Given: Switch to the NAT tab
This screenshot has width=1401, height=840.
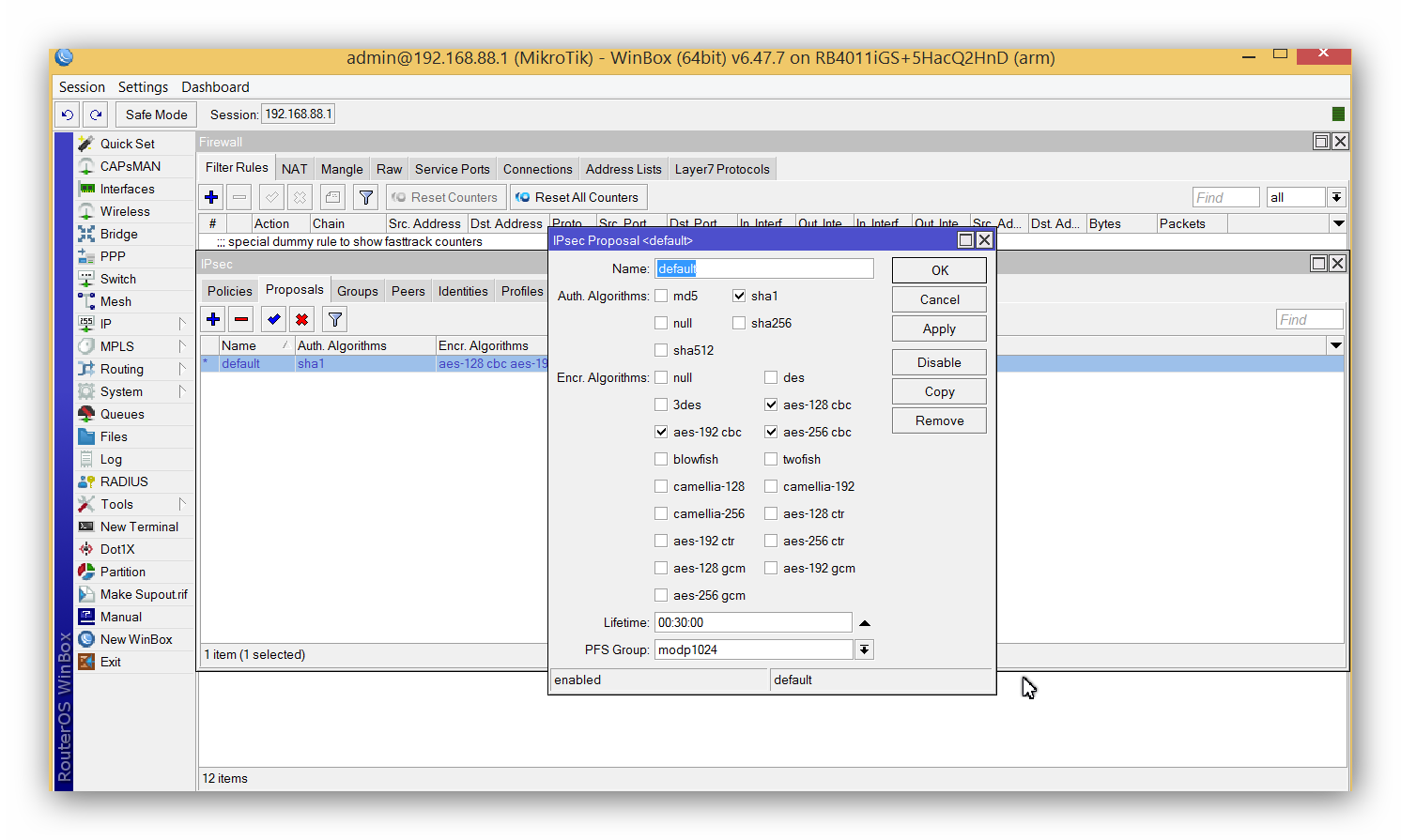Looking at the screenshot, I should click(294, 169).
